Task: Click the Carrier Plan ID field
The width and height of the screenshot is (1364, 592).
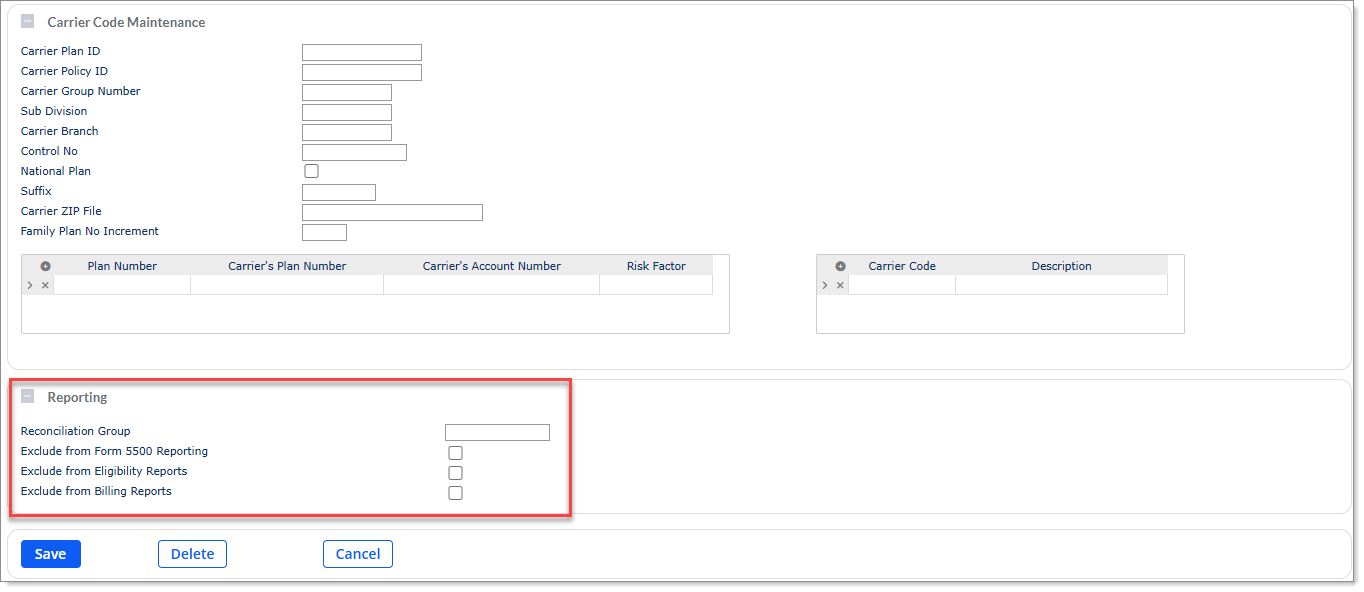Action: pos(361,52)
